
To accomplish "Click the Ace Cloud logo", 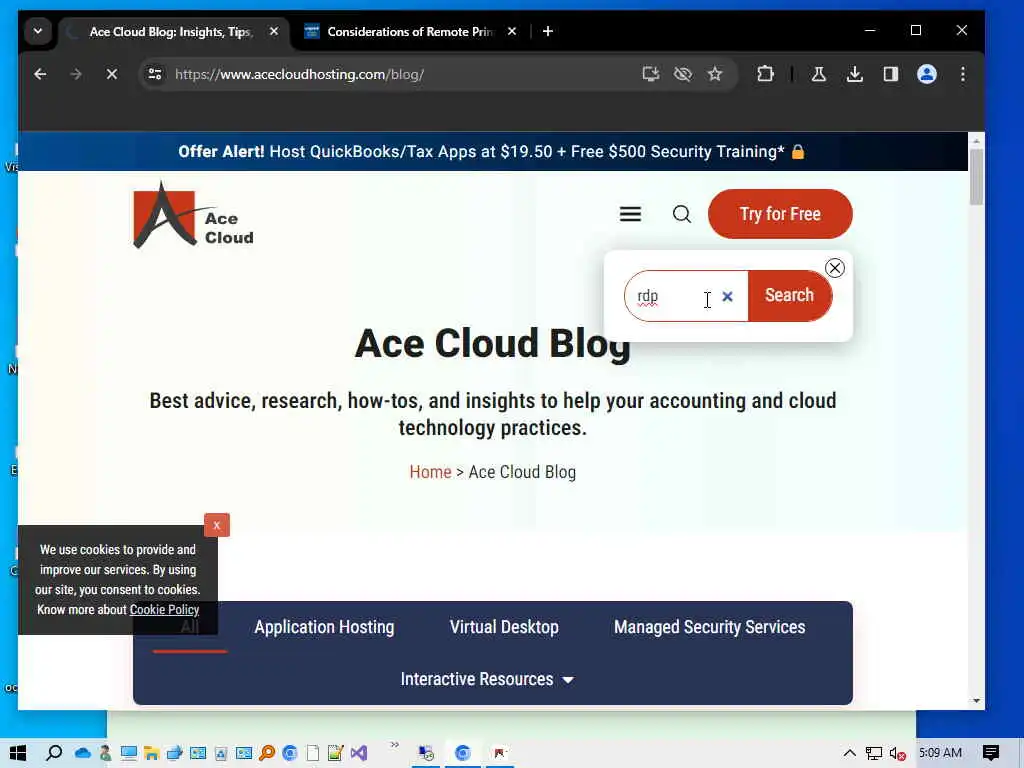I will point(193,215).
